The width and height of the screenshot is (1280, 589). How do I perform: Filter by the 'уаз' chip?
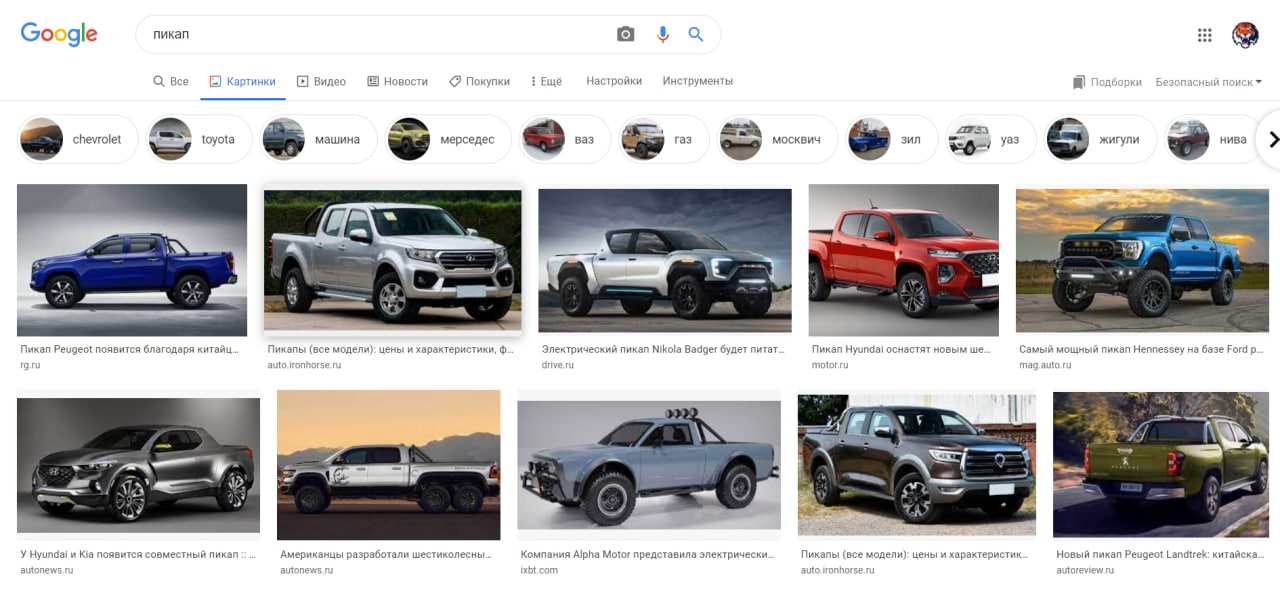[991, 139]
